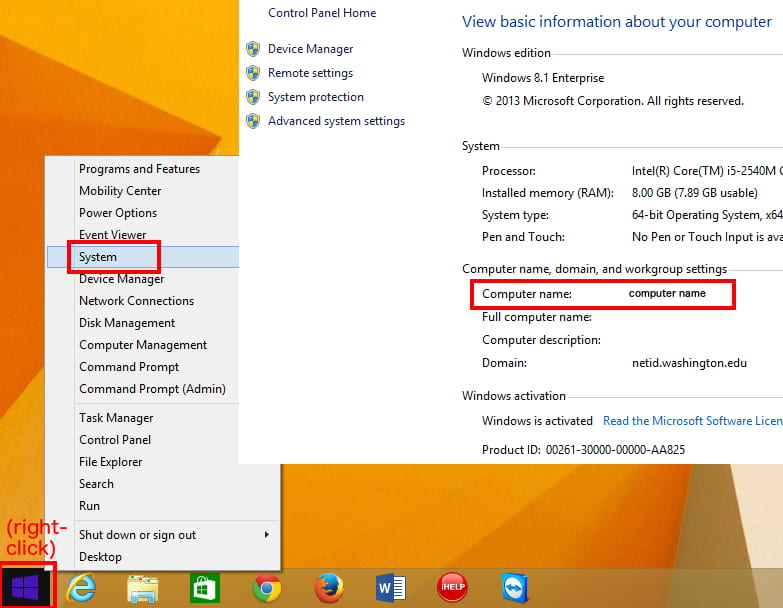Click the 'Full computer name:' label

[x=537, y=317]
